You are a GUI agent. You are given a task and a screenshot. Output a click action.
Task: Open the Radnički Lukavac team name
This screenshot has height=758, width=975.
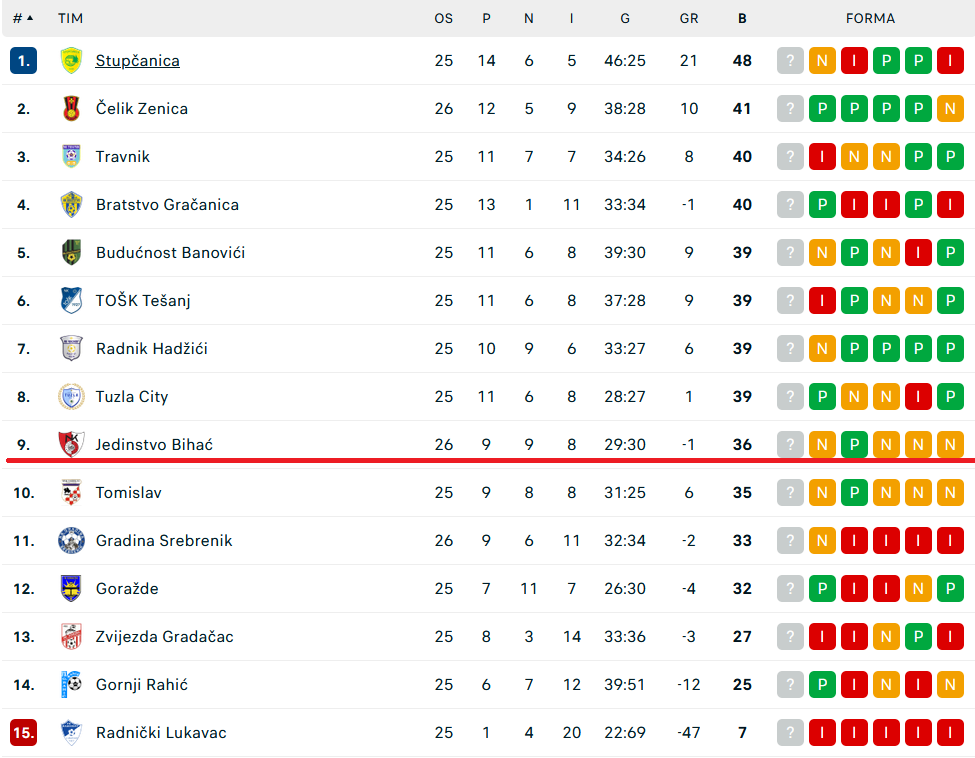coord(161,733)
